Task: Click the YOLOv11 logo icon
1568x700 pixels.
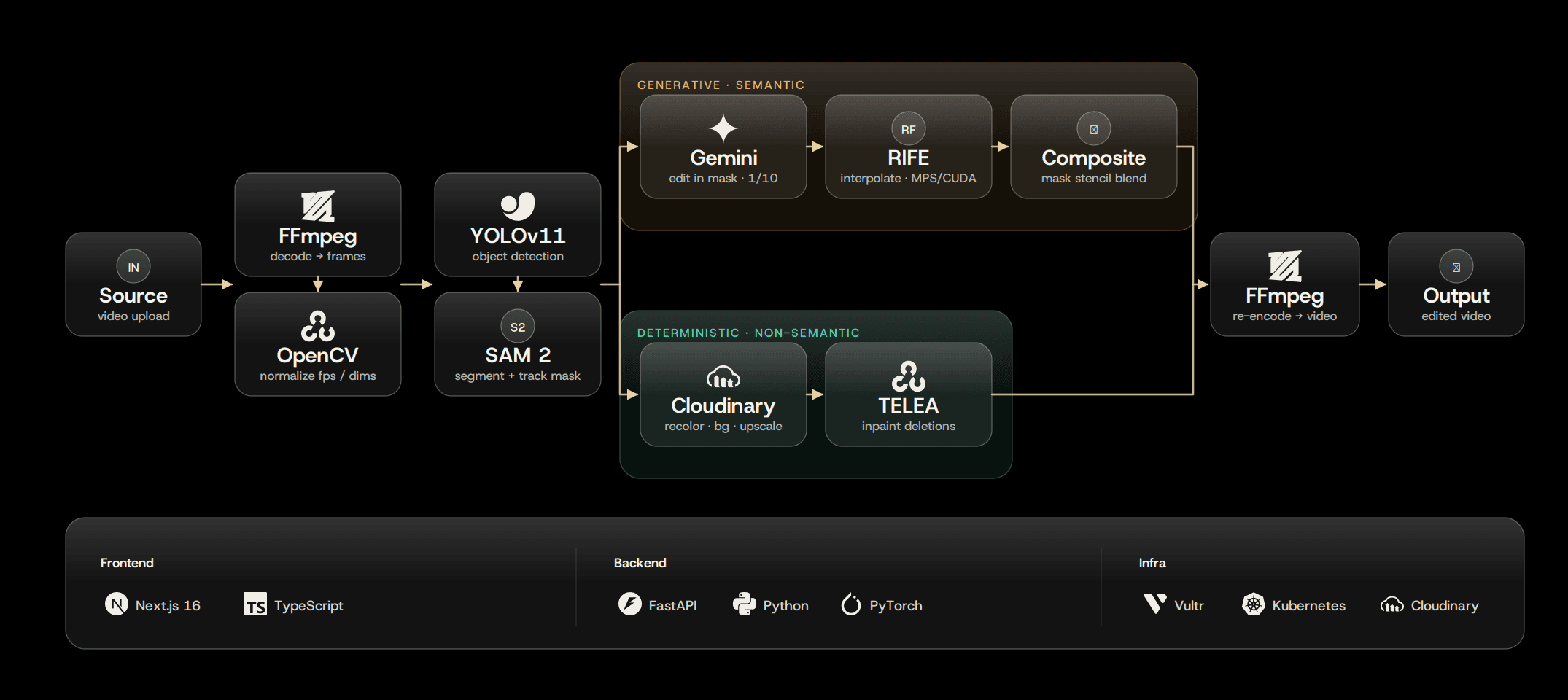Action: click(518, 206)
